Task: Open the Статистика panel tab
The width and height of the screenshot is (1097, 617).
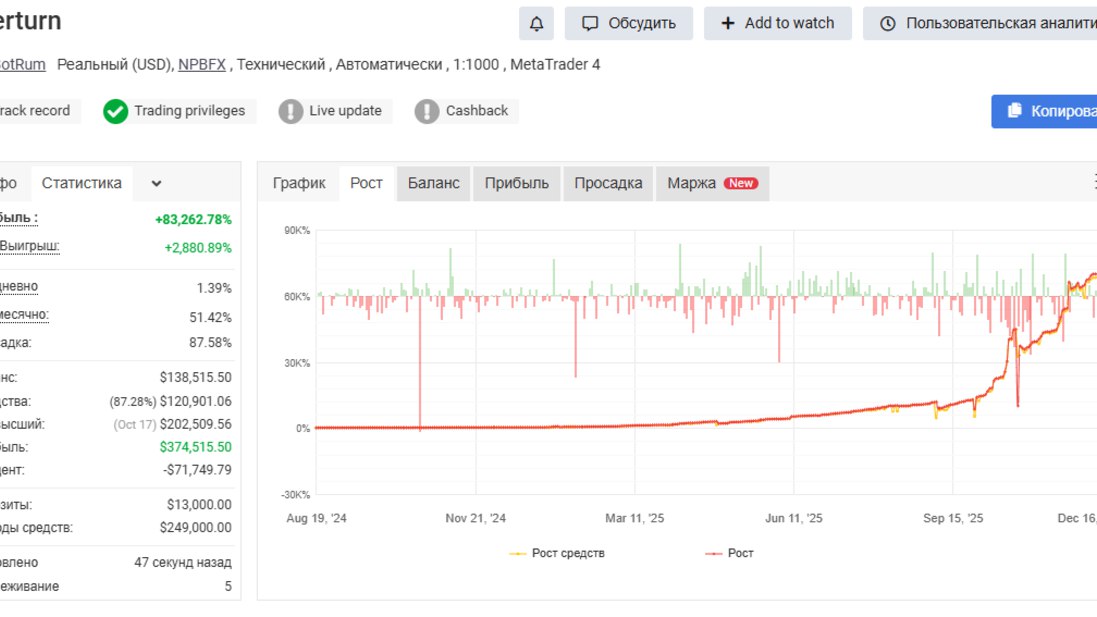Action: [x=81, y=183]
